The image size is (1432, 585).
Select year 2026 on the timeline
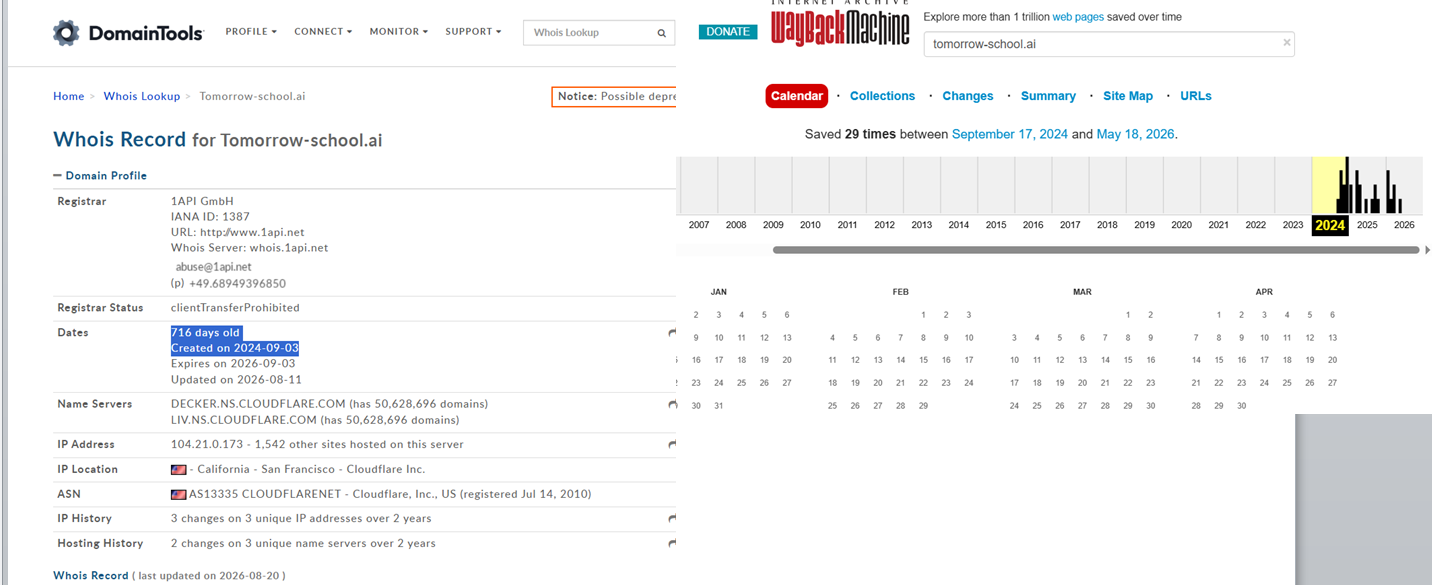pos(1404,225)
